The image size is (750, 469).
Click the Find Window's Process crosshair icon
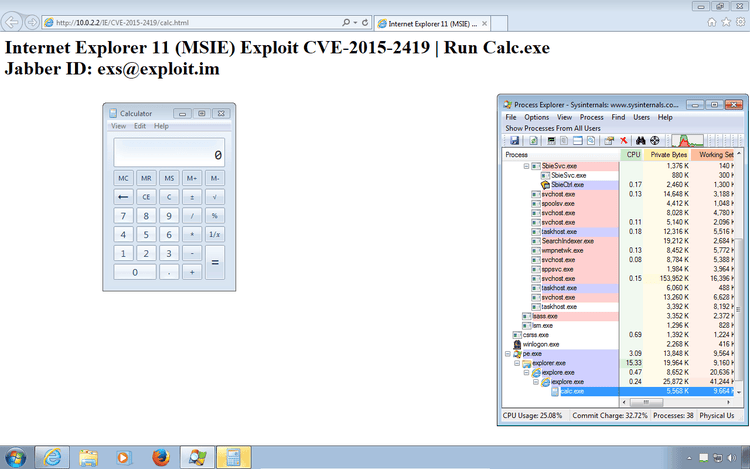pyautogui.click(x=655, y=141)
